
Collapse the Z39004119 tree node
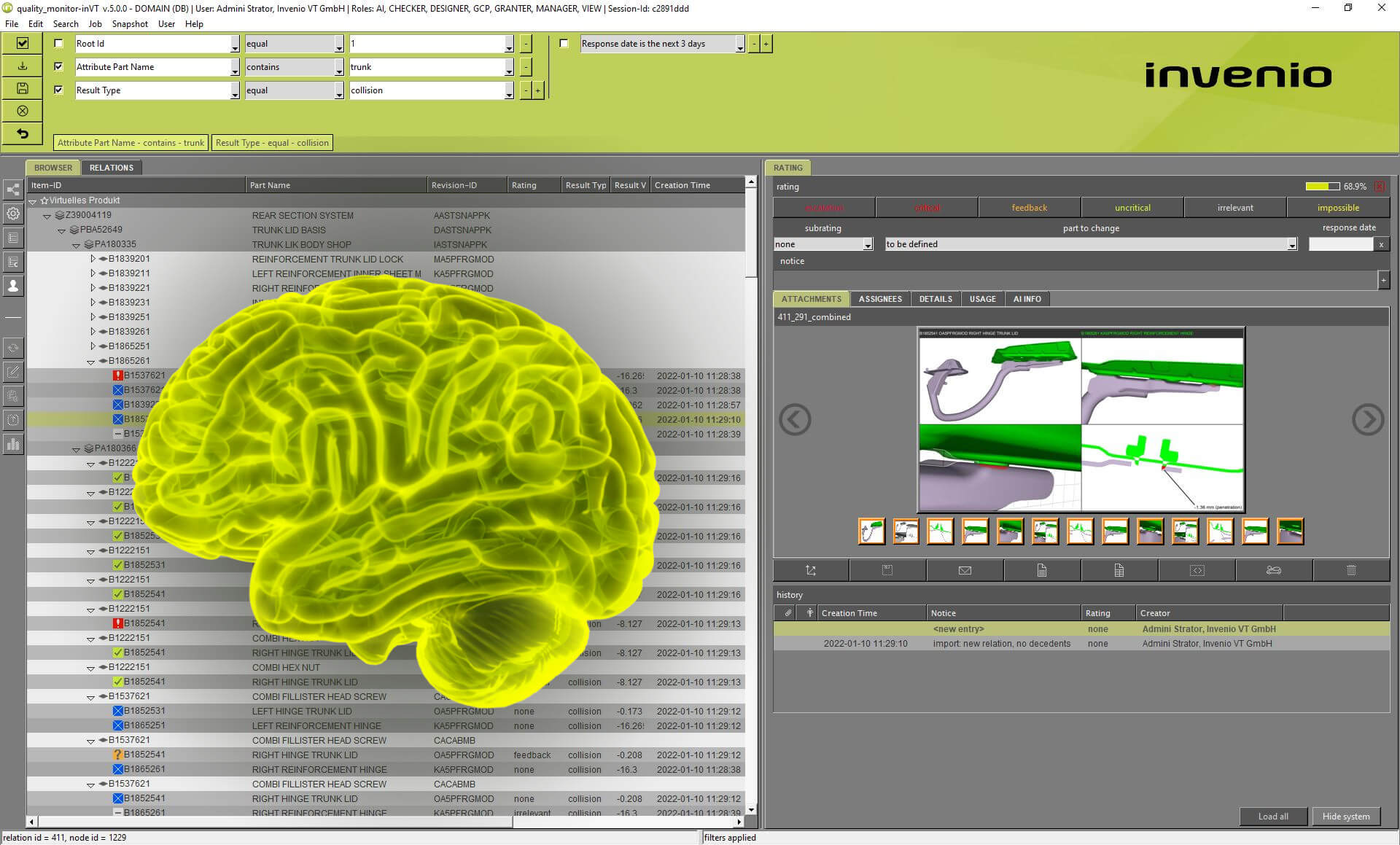(47, 216)
